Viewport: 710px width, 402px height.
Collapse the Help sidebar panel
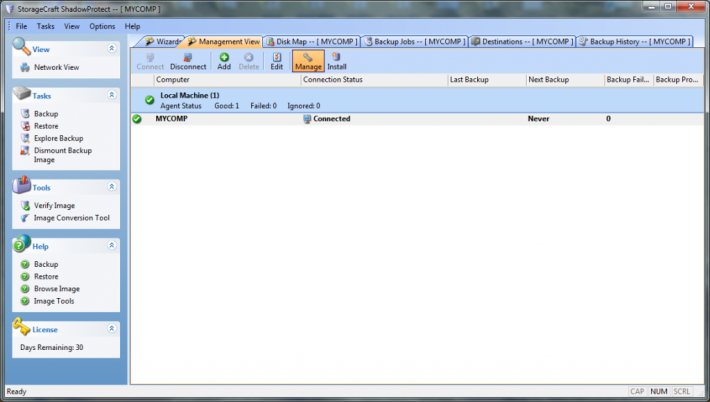coord(112,245)
